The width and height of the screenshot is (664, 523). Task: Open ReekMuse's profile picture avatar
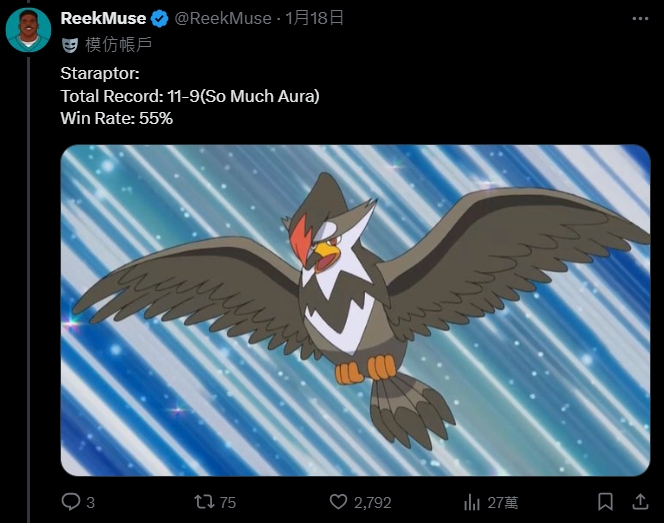[x=28, y=30]
